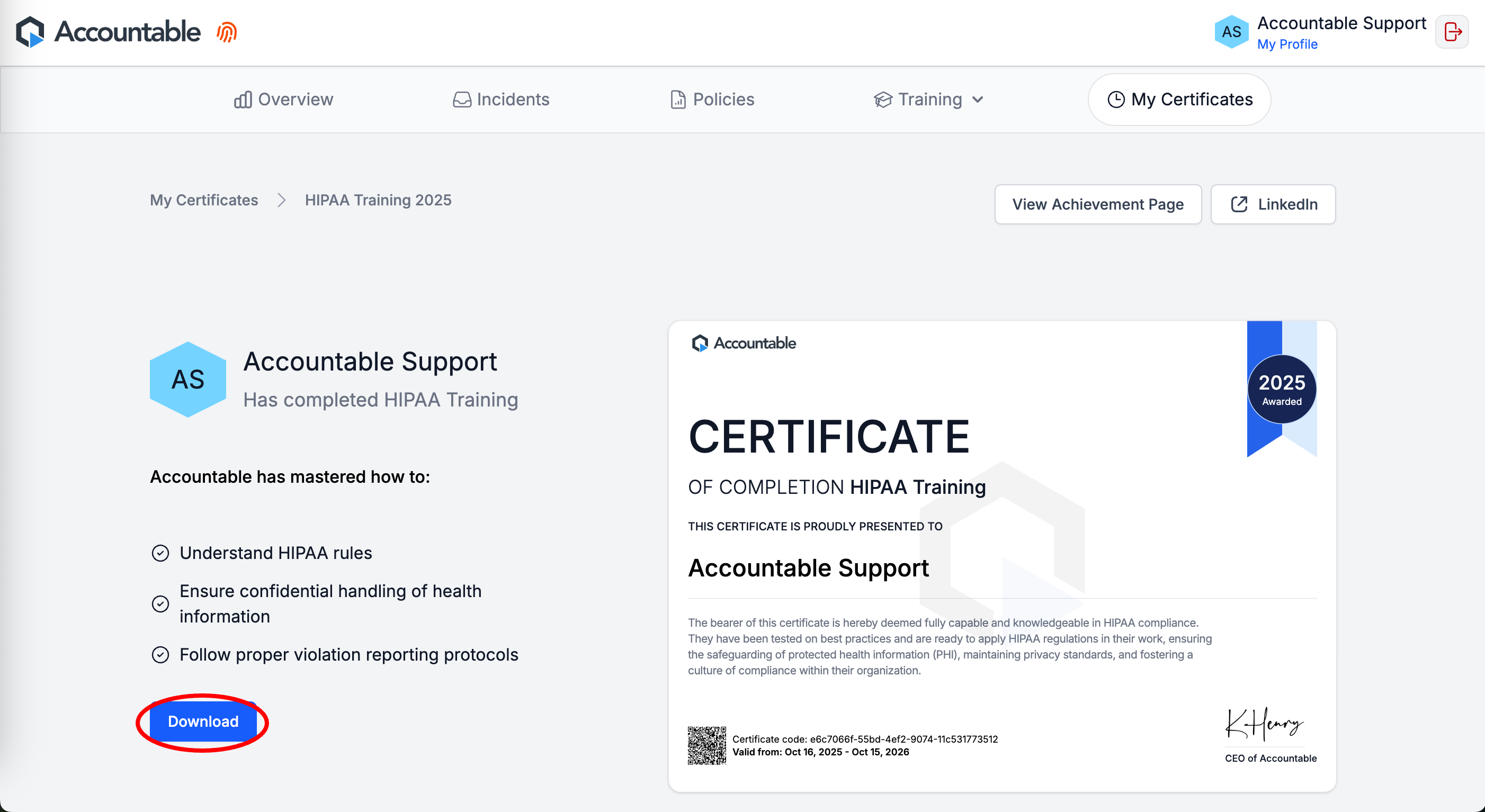Switch to the Policies tab
Viewport: 1485px width, 812px height.
click(x=712, y=99)
